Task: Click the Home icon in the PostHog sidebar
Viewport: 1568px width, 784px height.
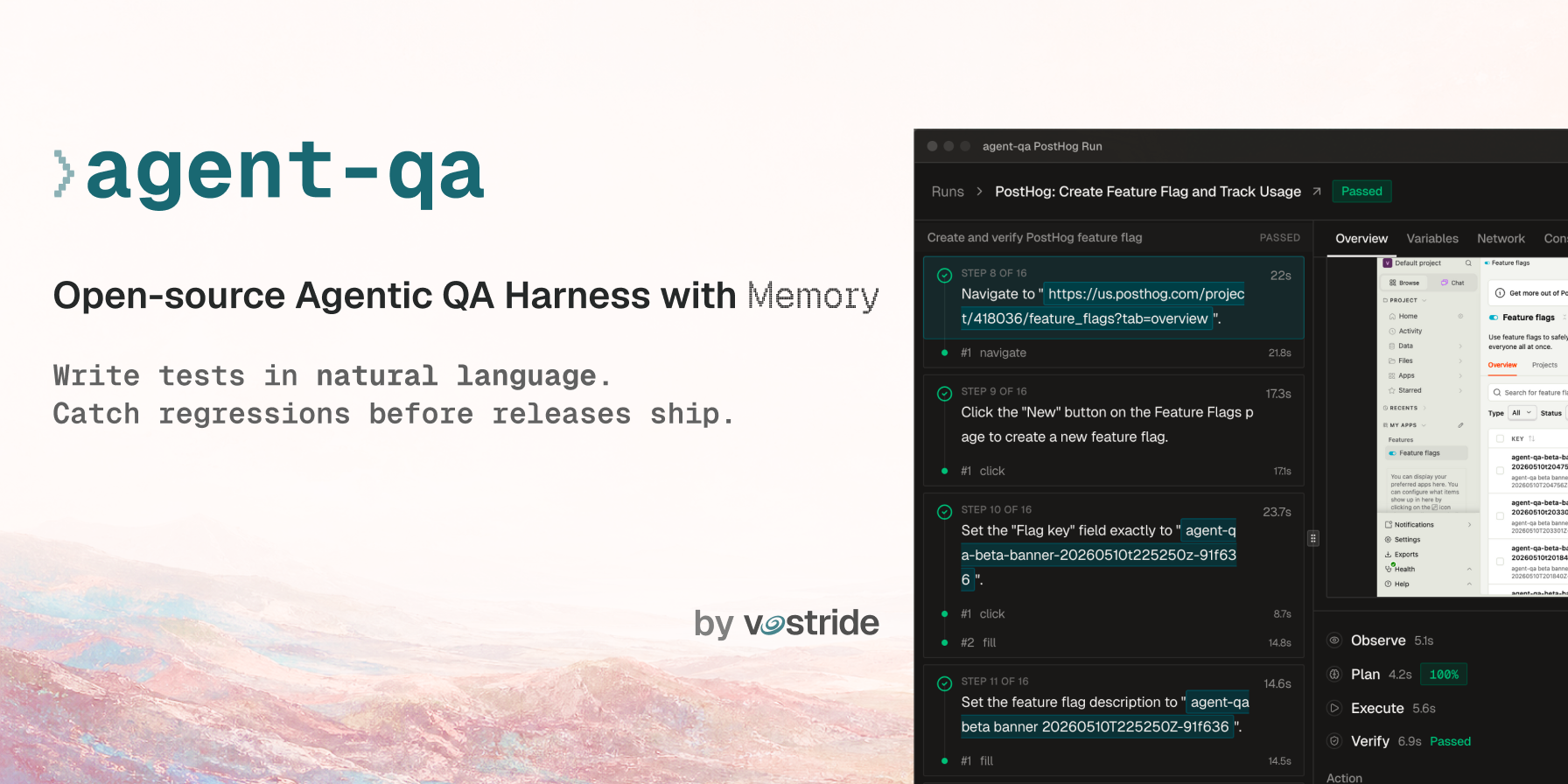Action: pyautogui.click(x=1392, y=316)
